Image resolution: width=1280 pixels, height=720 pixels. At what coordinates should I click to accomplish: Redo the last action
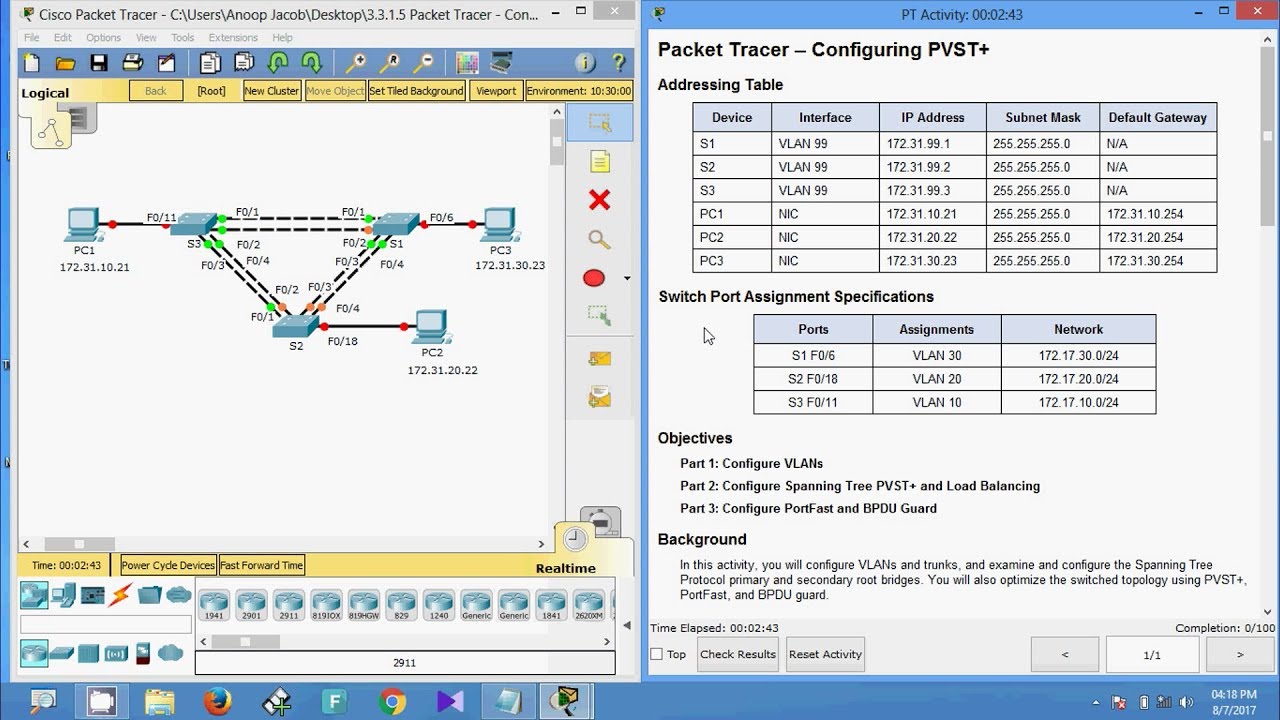tap(311, 63)
